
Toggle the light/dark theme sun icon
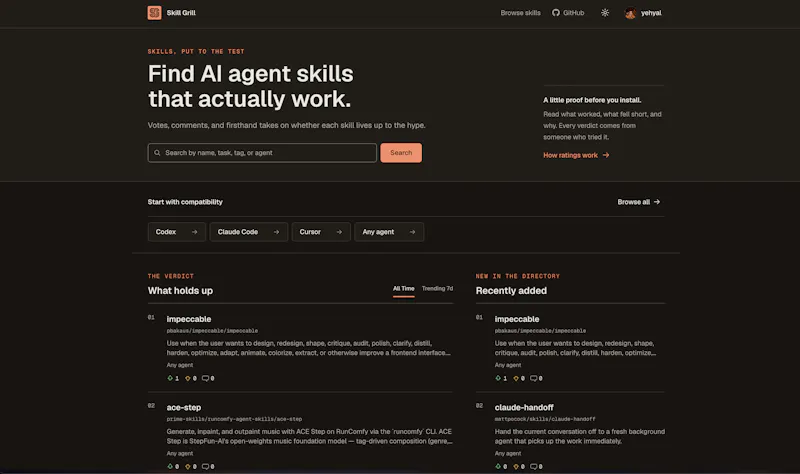pos(605,13)
